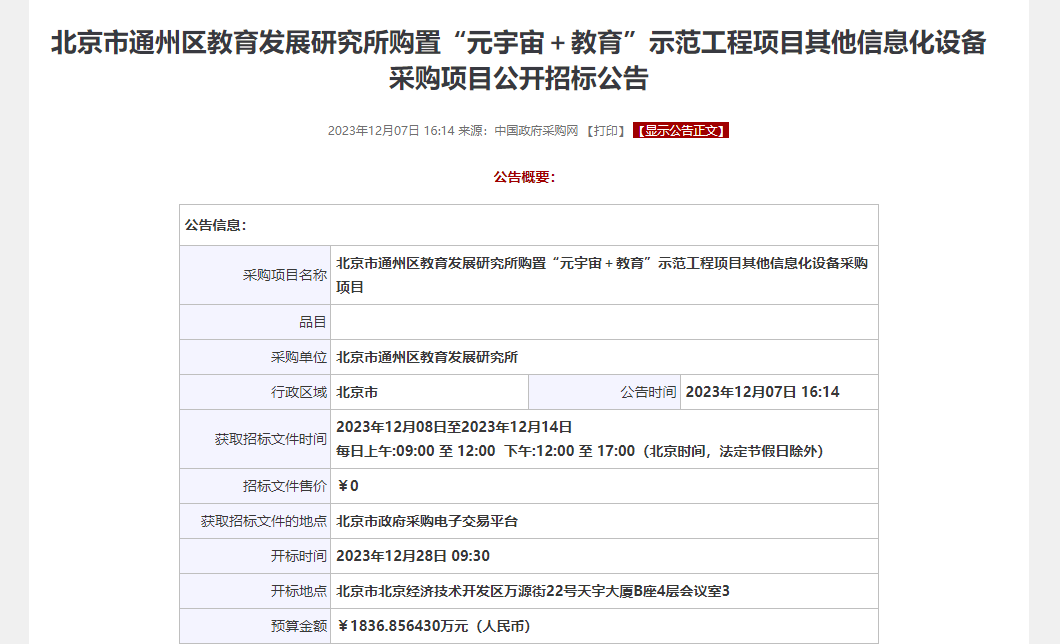Viewport: 1060px width, 644px height.
Task: Click the 开标地点 label cell
Action: [x=256, y=592]
